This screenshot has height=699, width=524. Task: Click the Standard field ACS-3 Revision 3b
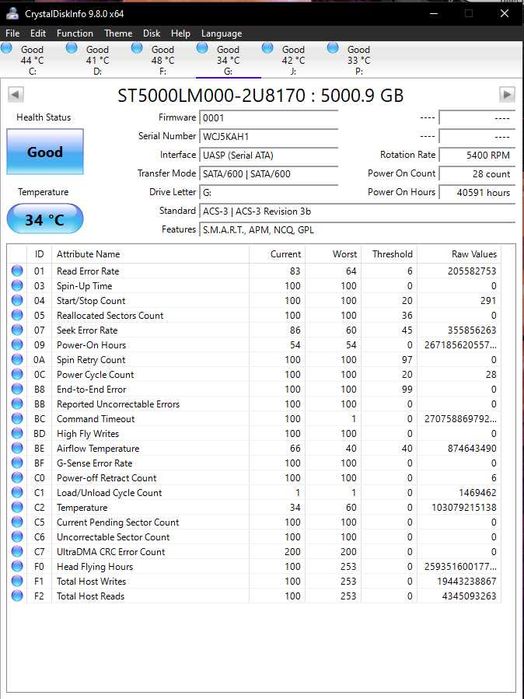point(357,211)
